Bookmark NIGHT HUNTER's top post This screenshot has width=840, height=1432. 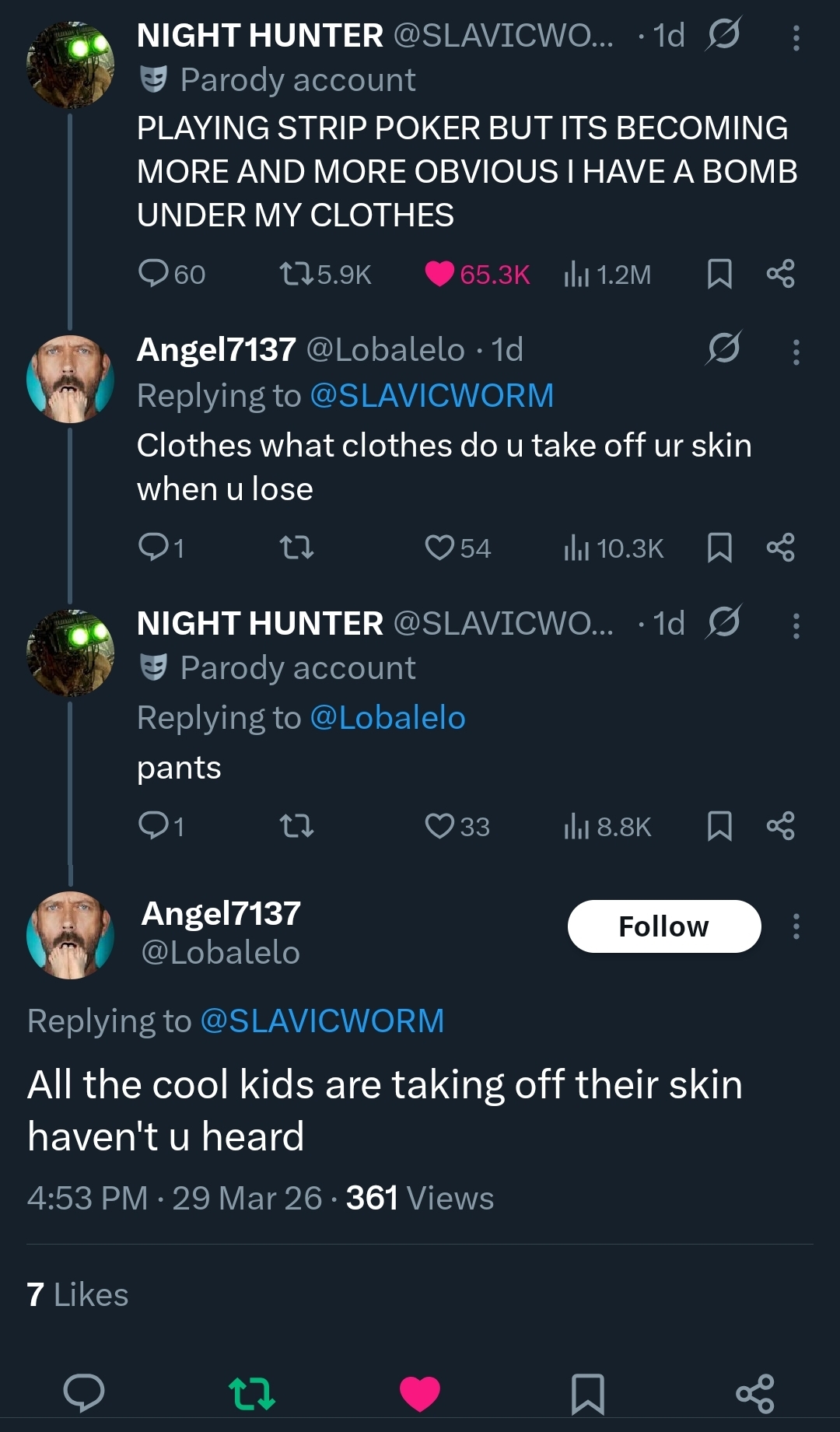pyautogui.click(x=719, y=274)
